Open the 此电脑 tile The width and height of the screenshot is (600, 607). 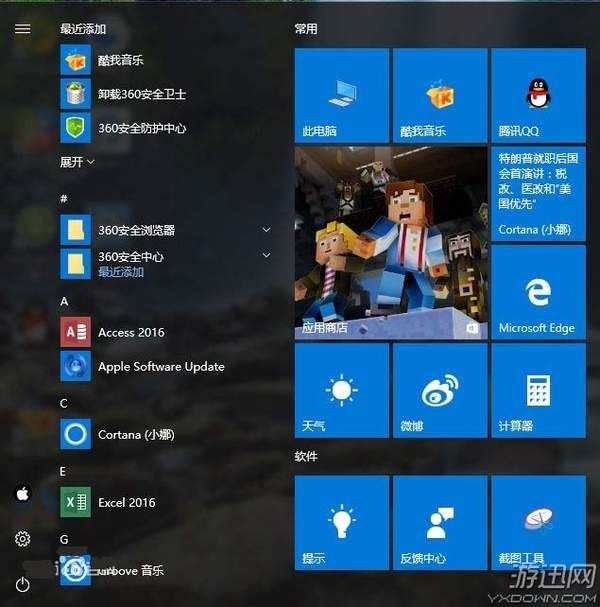click(342, 95)
